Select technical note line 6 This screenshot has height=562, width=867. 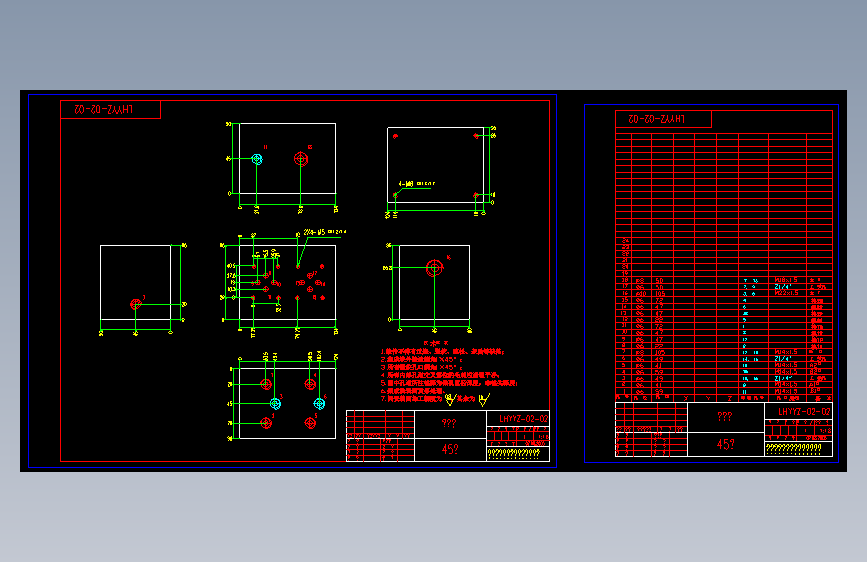(x=412, y=391)
